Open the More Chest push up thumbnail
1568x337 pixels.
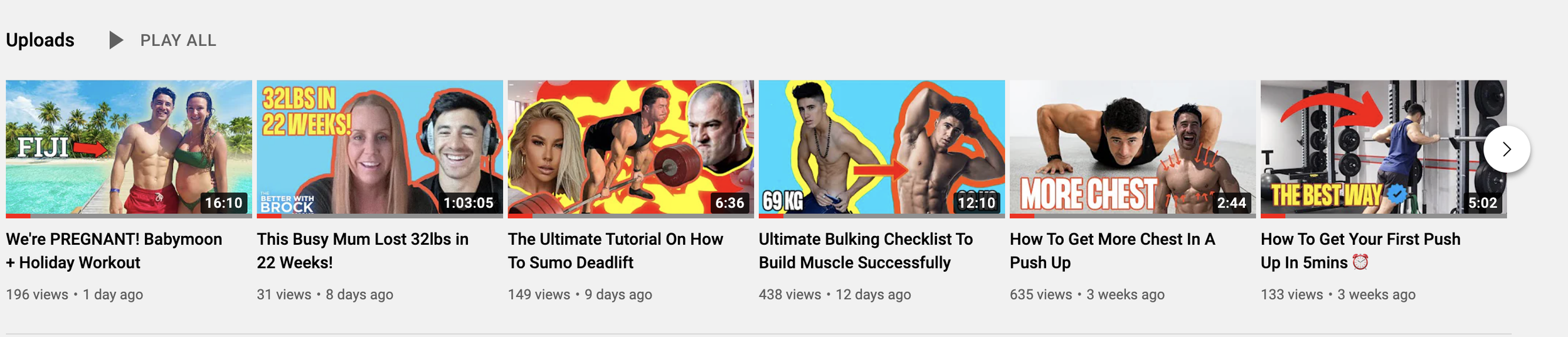click(1133, 148)
